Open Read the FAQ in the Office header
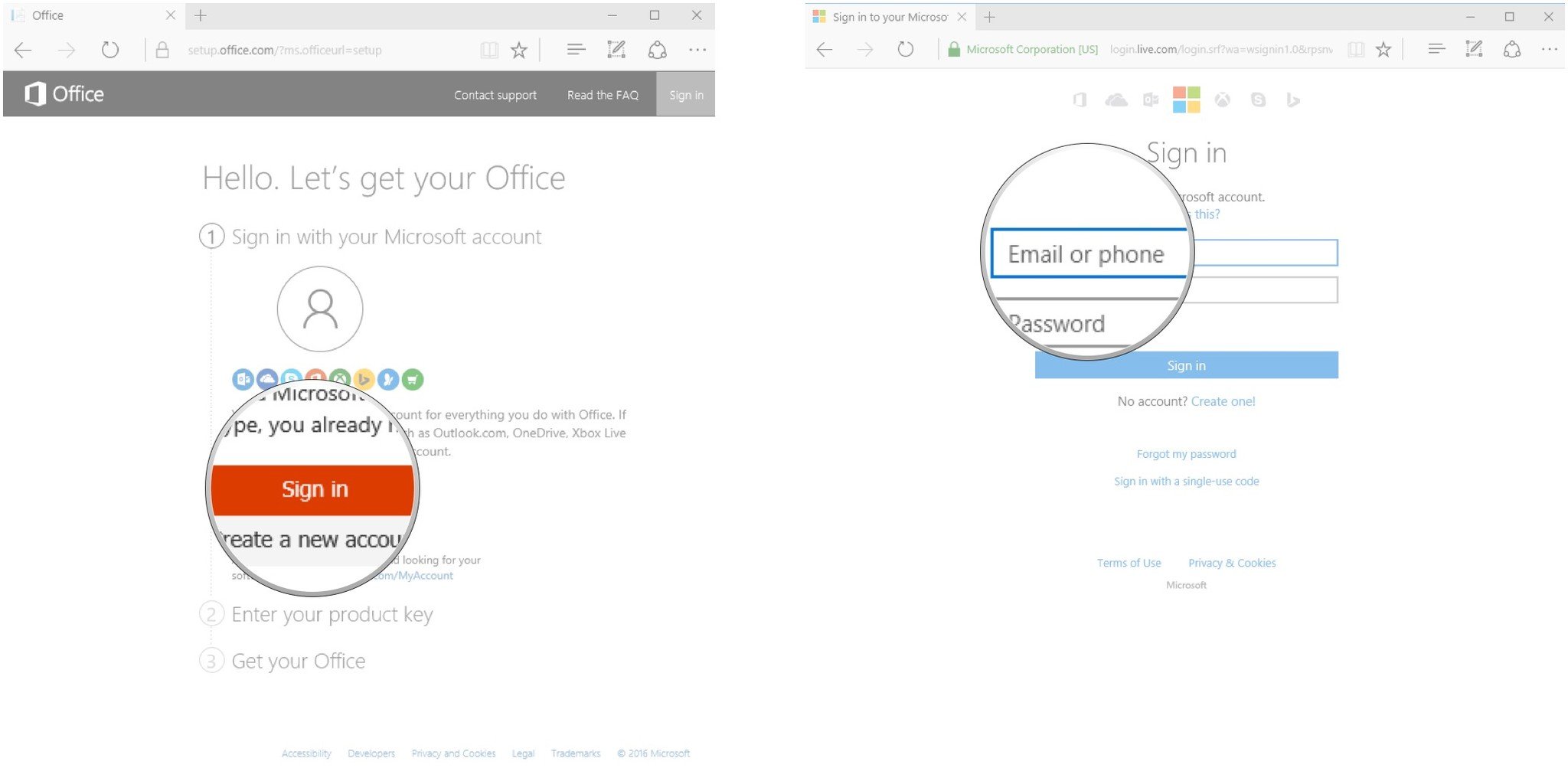 point(603,95)
